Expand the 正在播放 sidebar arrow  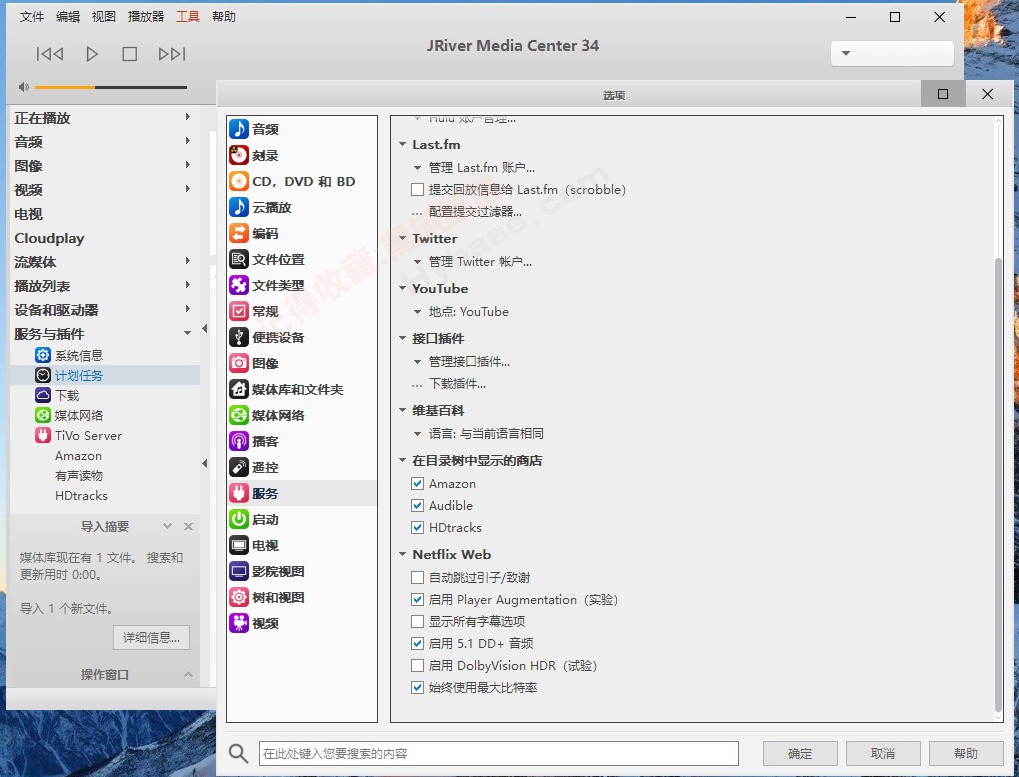point(187,117)
